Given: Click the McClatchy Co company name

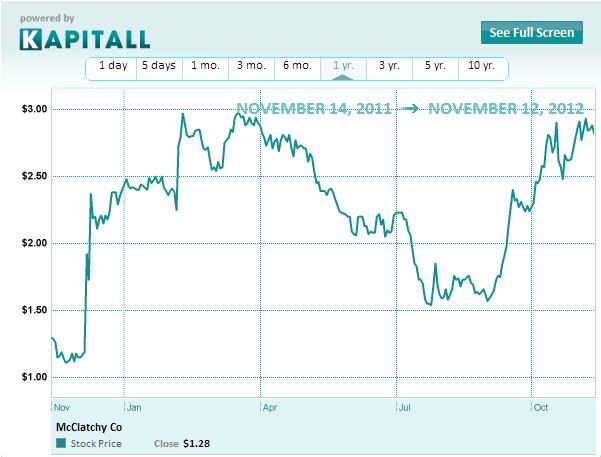Looking at the screenshot, I should [x=89, y=426].
